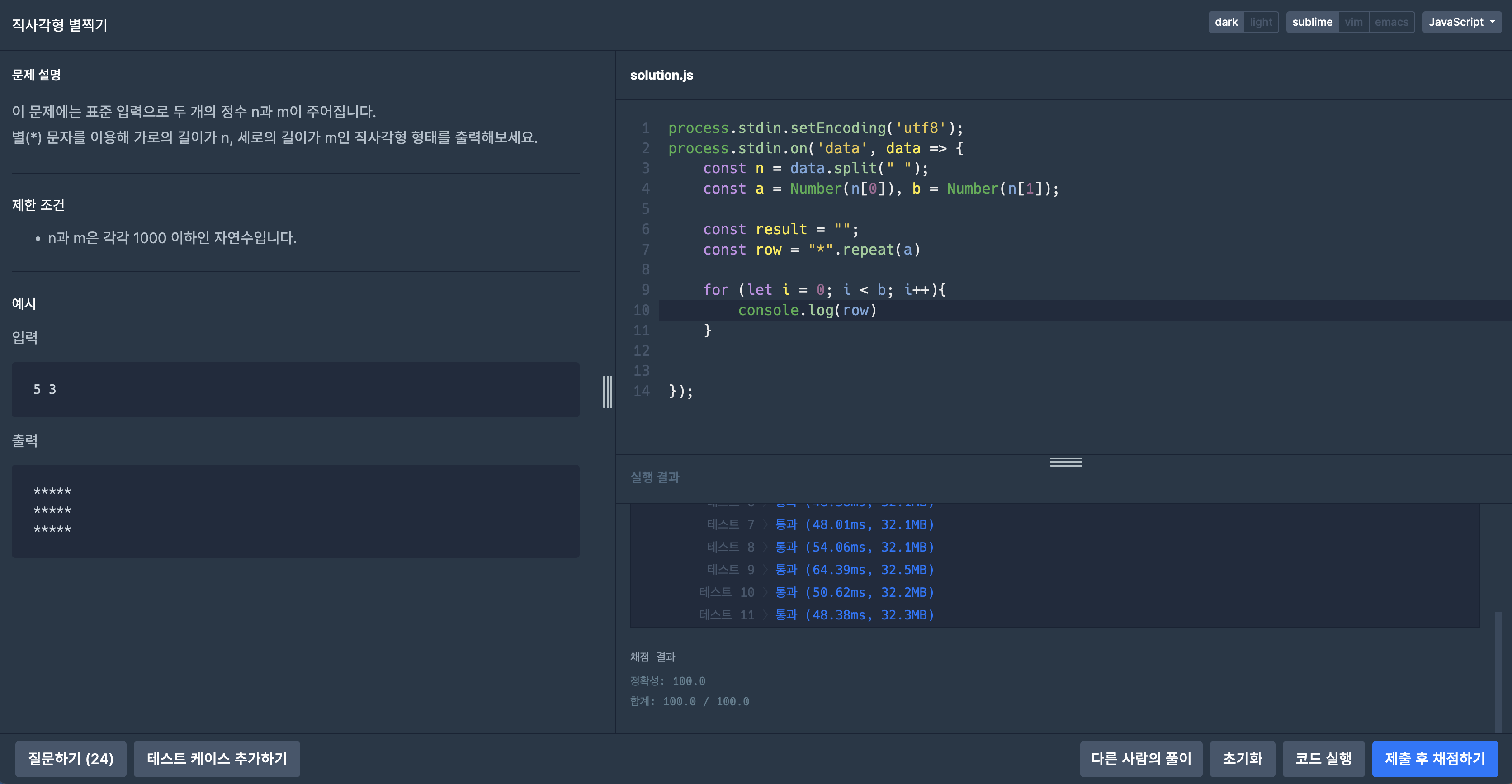Click the vertical panel splitter handle
This screenshot has width=1512, height=784.
608,392
